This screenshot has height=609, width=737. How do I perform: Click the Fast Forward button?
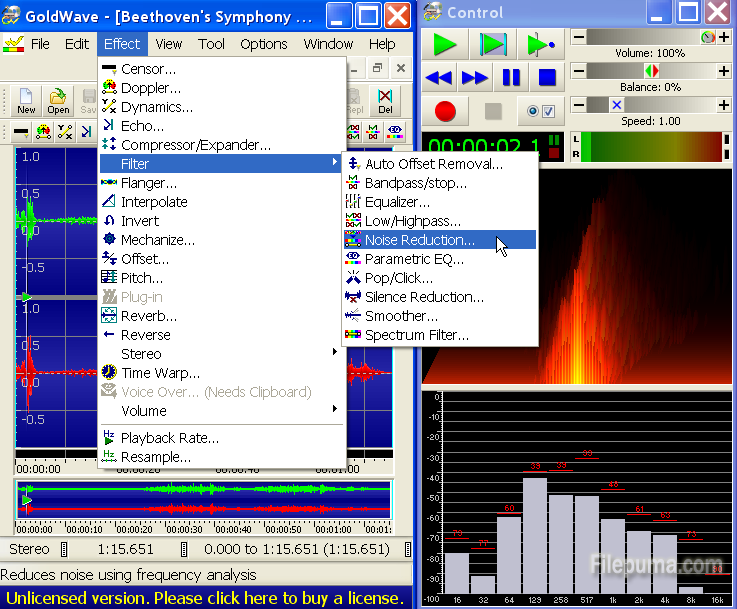point(476,77)
